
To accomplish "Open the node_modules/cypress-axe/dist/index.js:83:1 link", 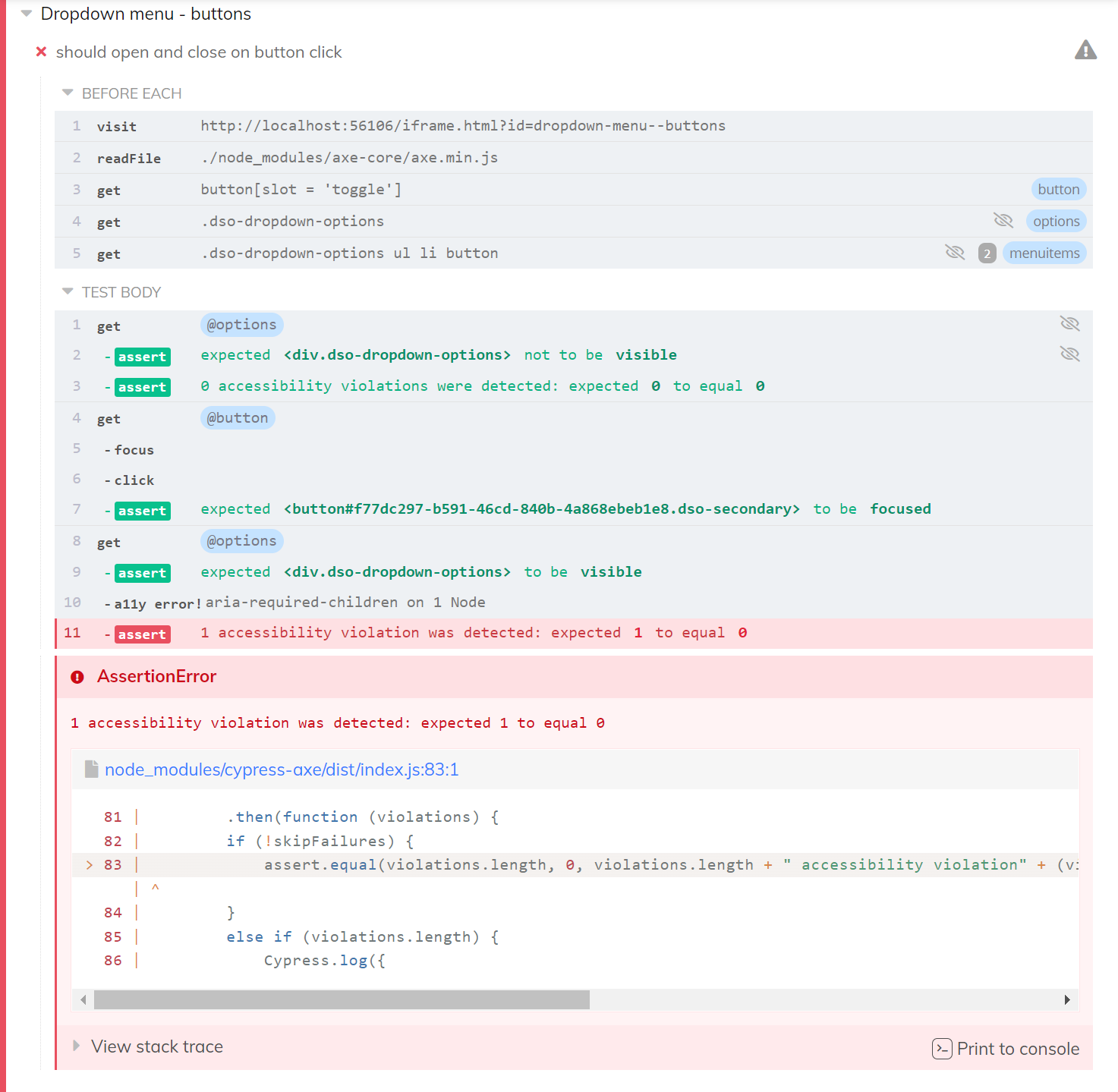I will [282, 769].
